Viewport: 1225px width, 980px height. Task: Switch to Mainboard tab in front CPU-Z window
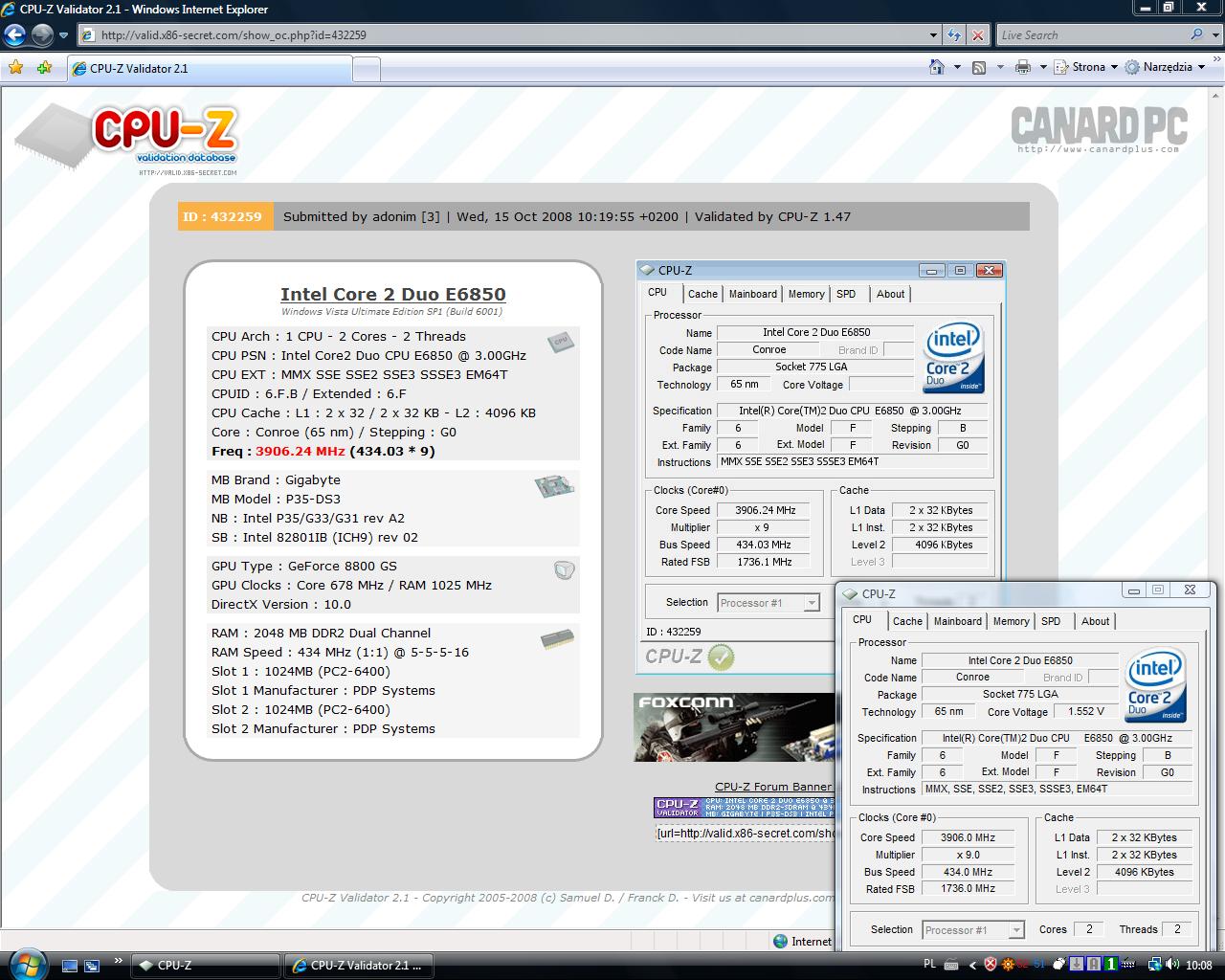(957, 621)
